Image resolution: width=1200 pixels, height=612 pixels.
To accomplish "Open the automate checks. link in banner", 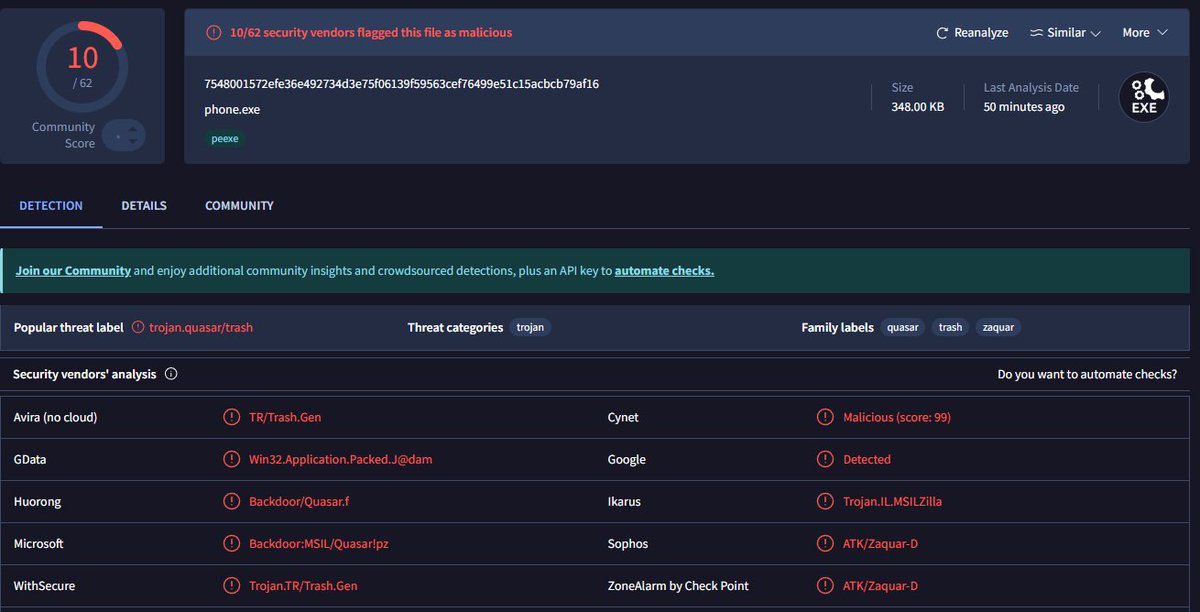I will tap(664, 270).
